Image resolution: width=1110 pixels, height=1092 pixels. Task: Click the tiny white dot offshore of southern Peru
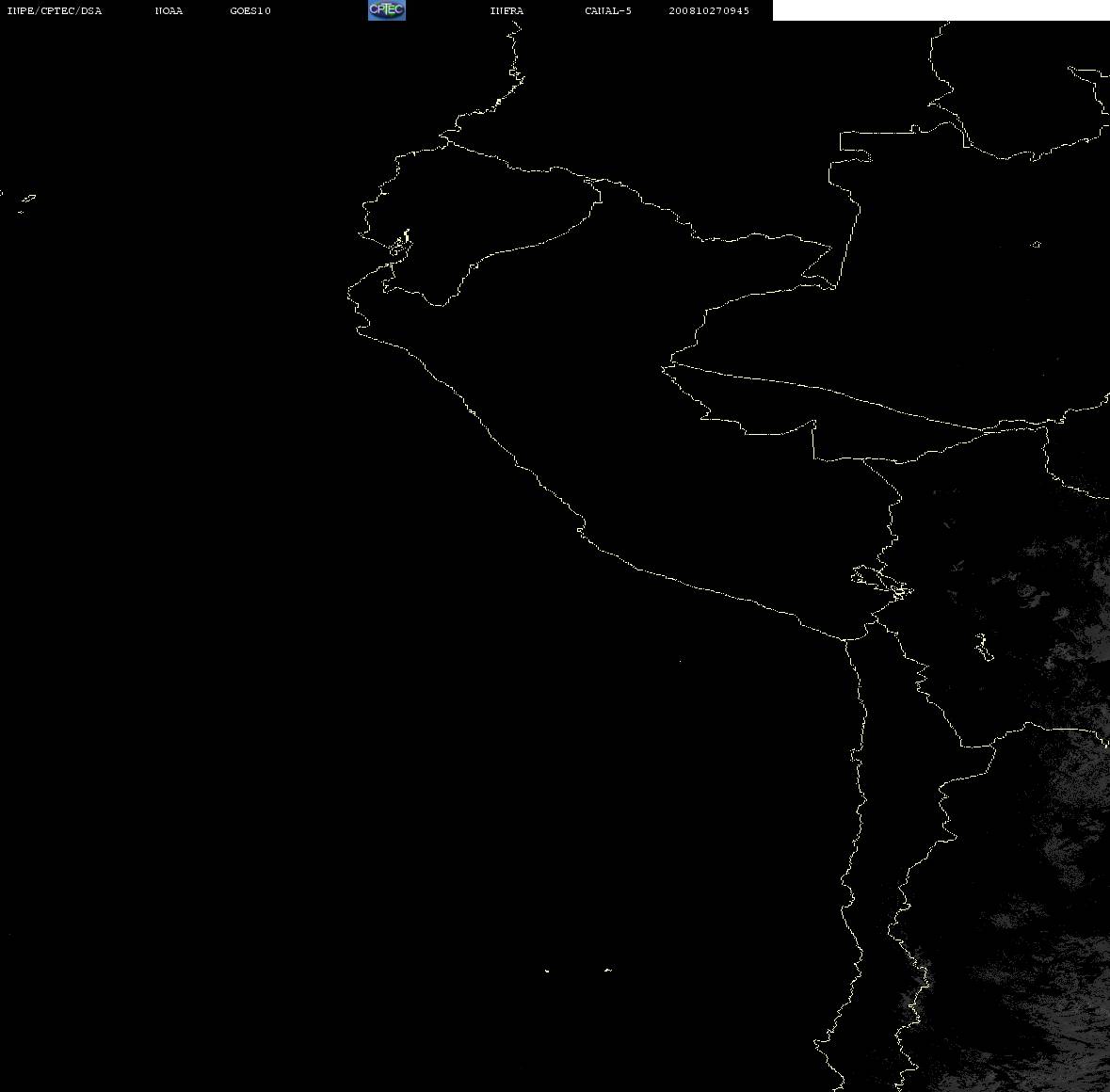(x=681, y=661)
